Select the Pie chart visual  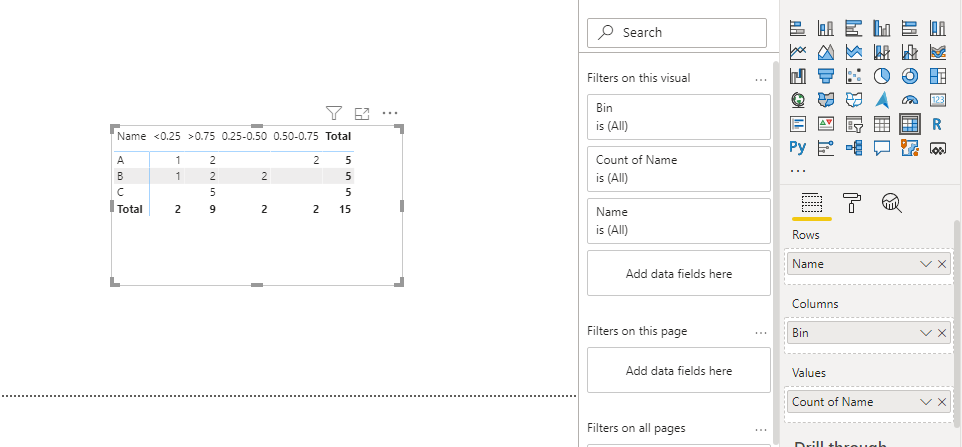tap(882, 75)
